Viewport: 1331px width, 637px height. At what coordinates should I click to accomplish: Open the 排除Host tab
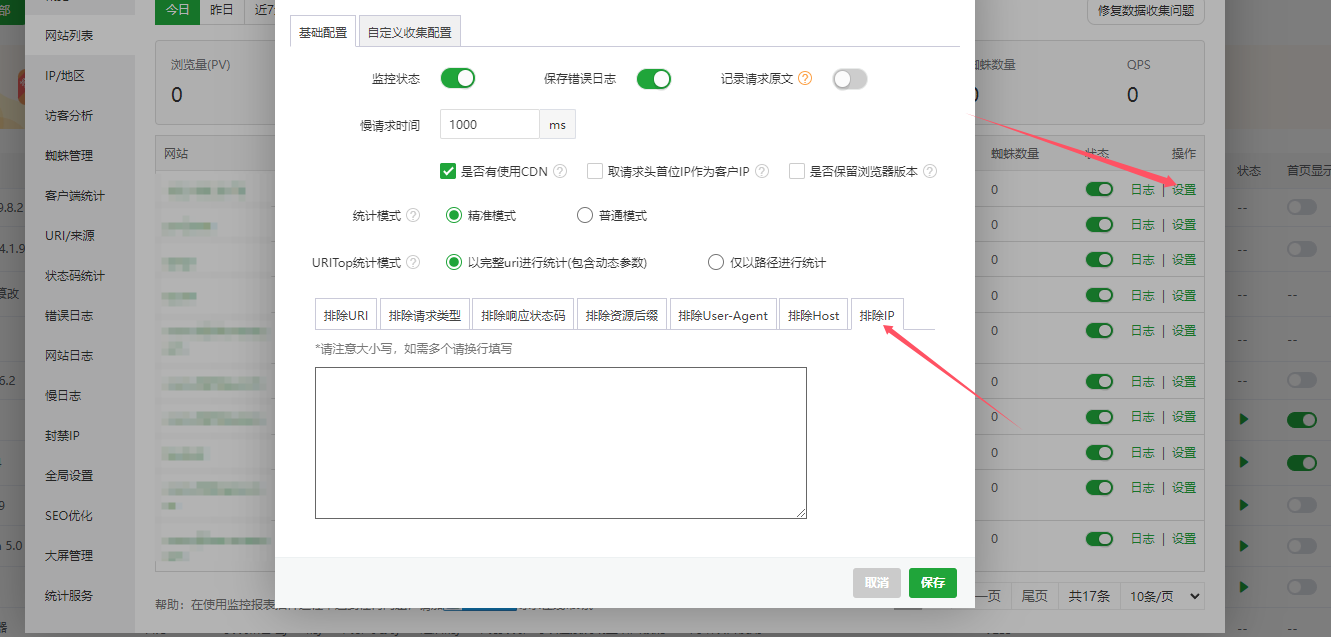point(814,315)
